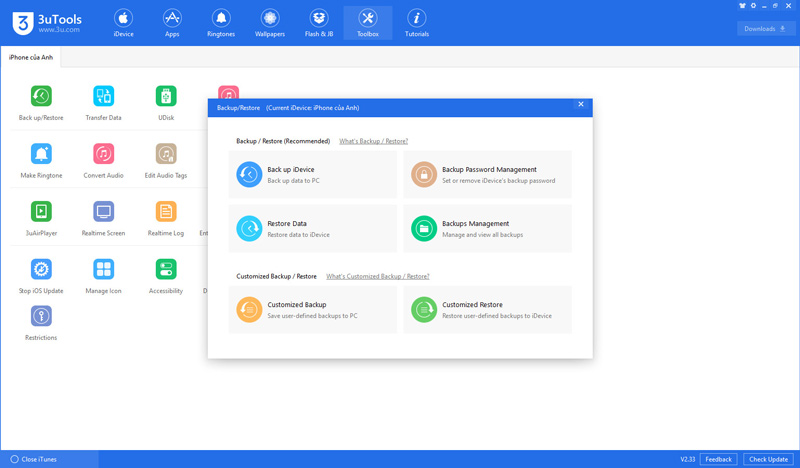Open the What's Backup / Restore? link
The height and width of the screenshot is (468, 800).
(373, 141)
